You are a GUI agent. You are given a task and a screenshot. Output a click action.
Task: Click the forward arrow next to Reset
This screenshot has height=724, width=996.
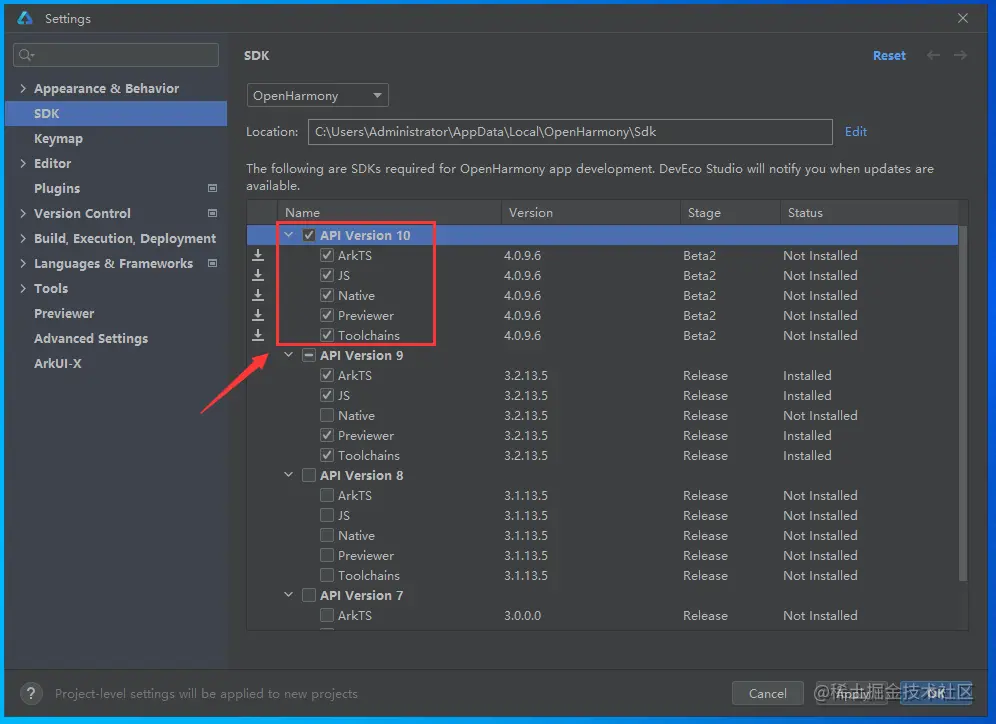coord(960,55)
